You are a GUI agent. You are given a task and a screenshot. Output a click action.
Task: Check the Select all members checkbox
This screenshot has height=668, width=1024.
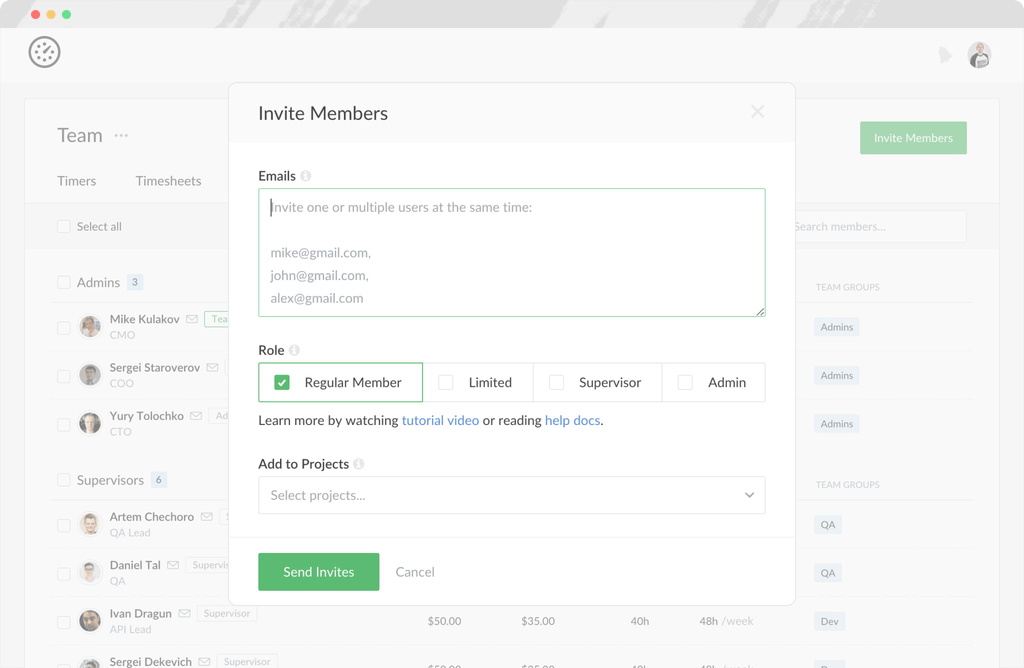point(63,227)
